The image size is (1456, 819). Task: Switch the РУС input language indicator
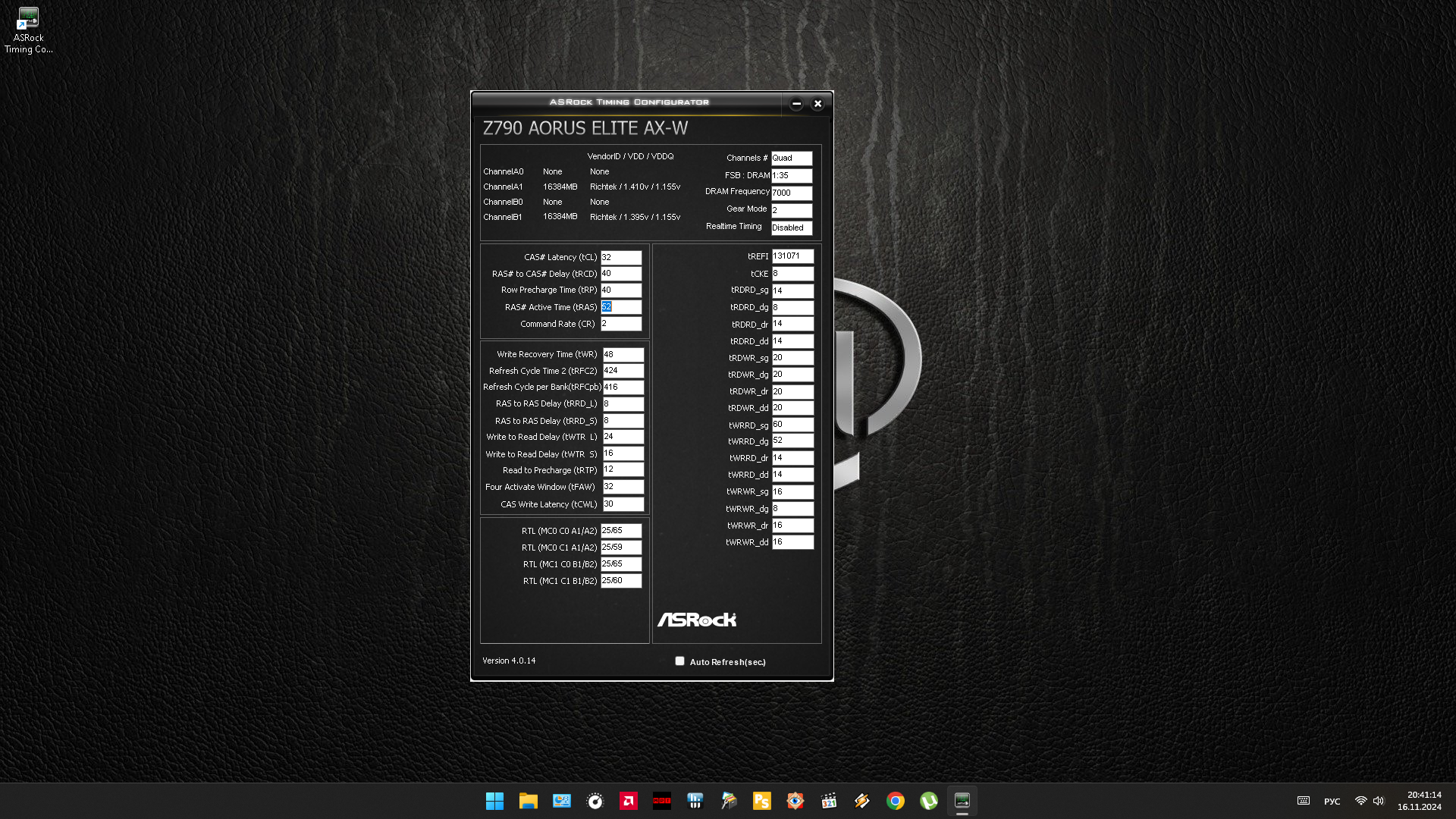1332,802
